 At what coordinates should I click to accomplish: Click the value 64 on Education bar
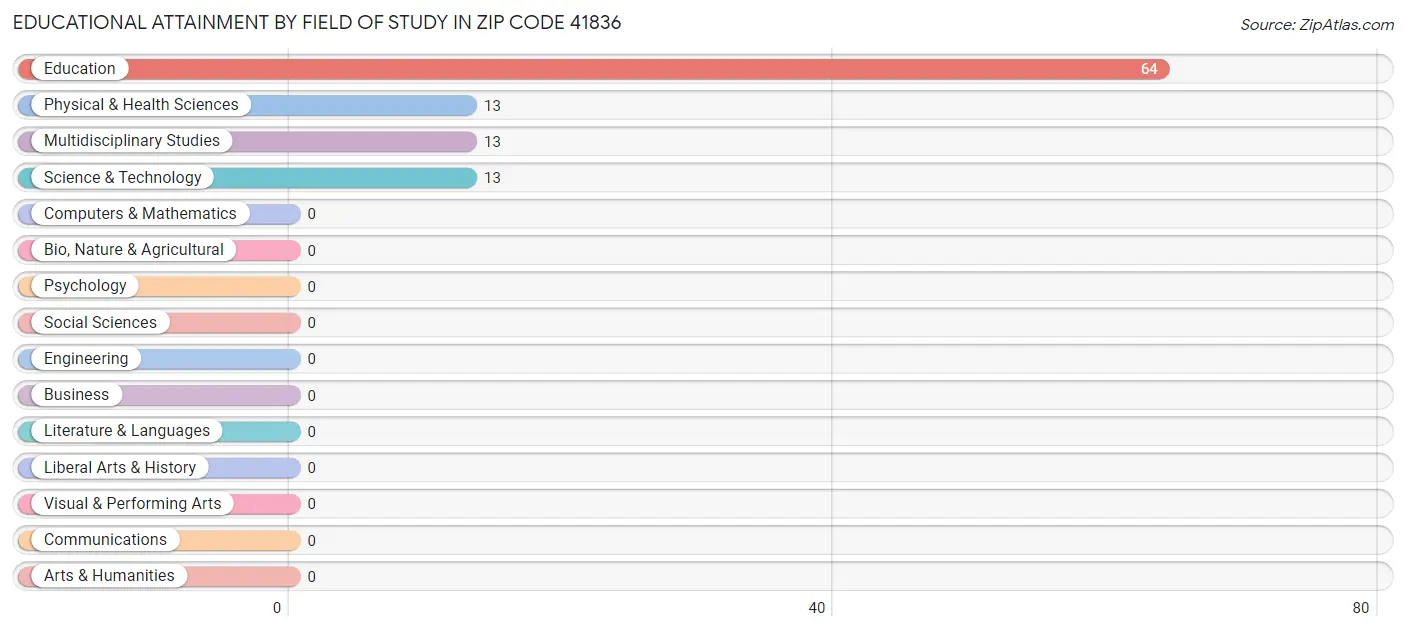click(1149, 69)
